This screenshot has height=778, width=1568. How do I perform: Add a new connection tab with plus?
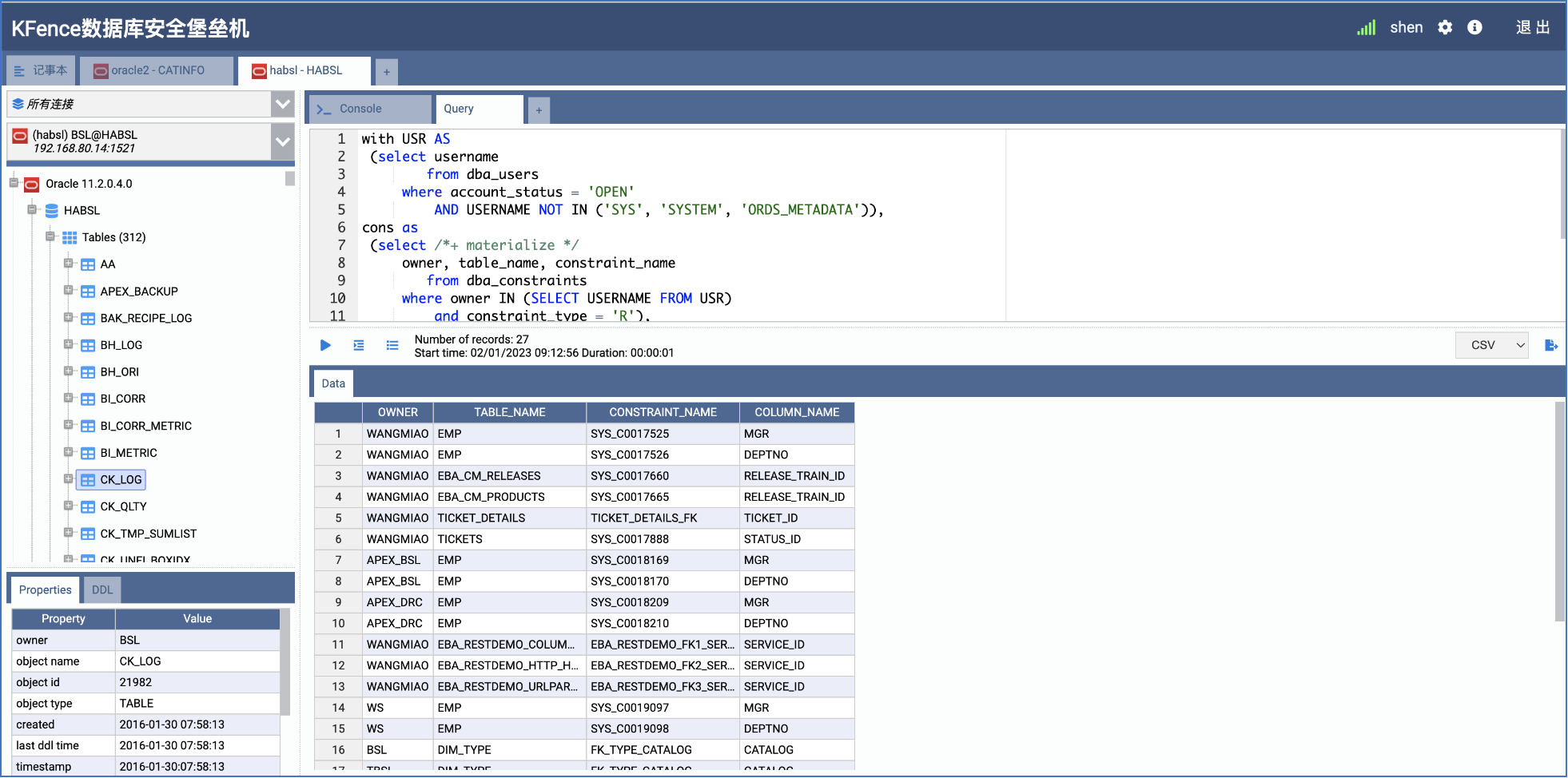click(387, 72)
